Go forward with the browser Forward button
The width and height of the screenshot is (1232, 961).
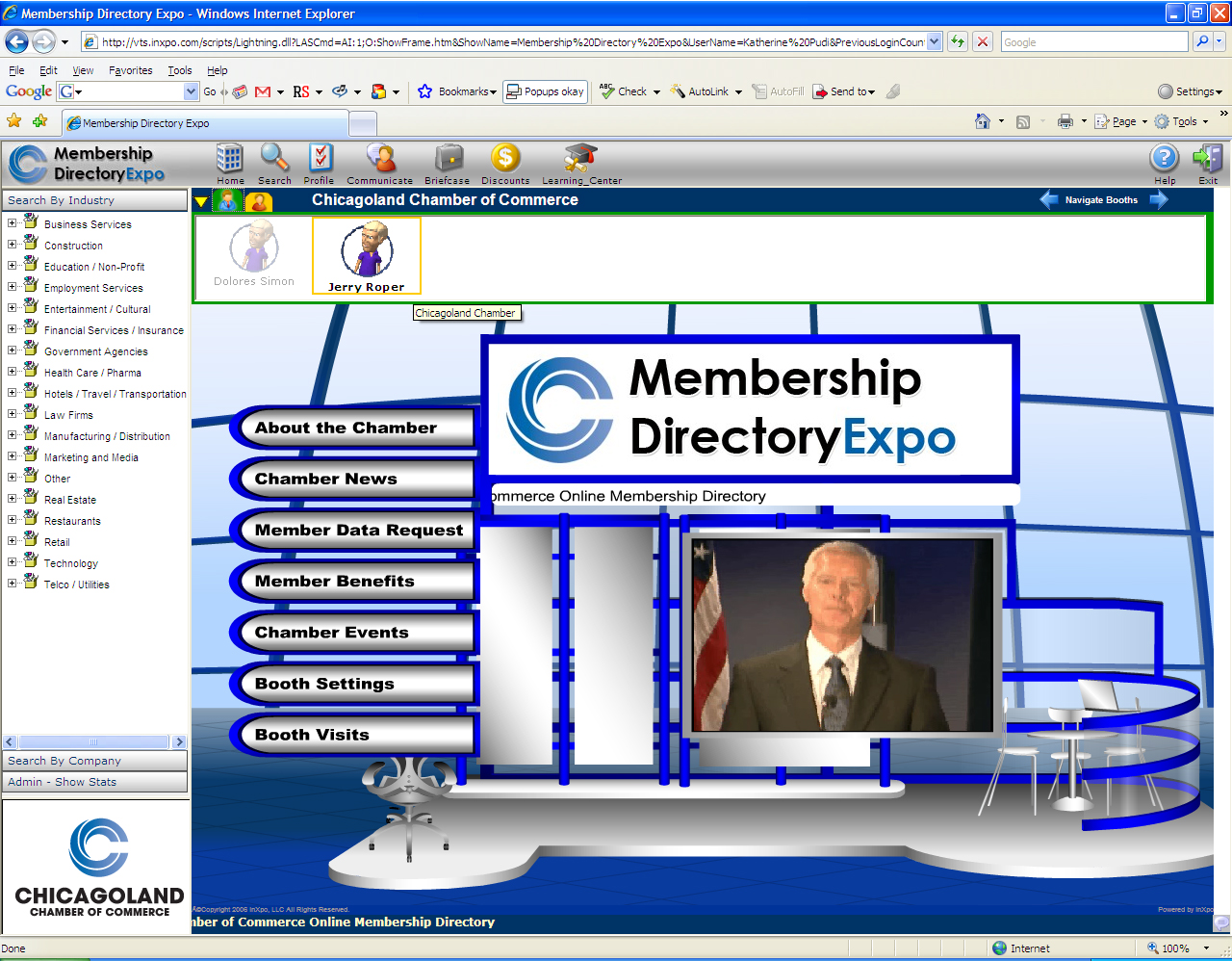click(x=43, y=41)
